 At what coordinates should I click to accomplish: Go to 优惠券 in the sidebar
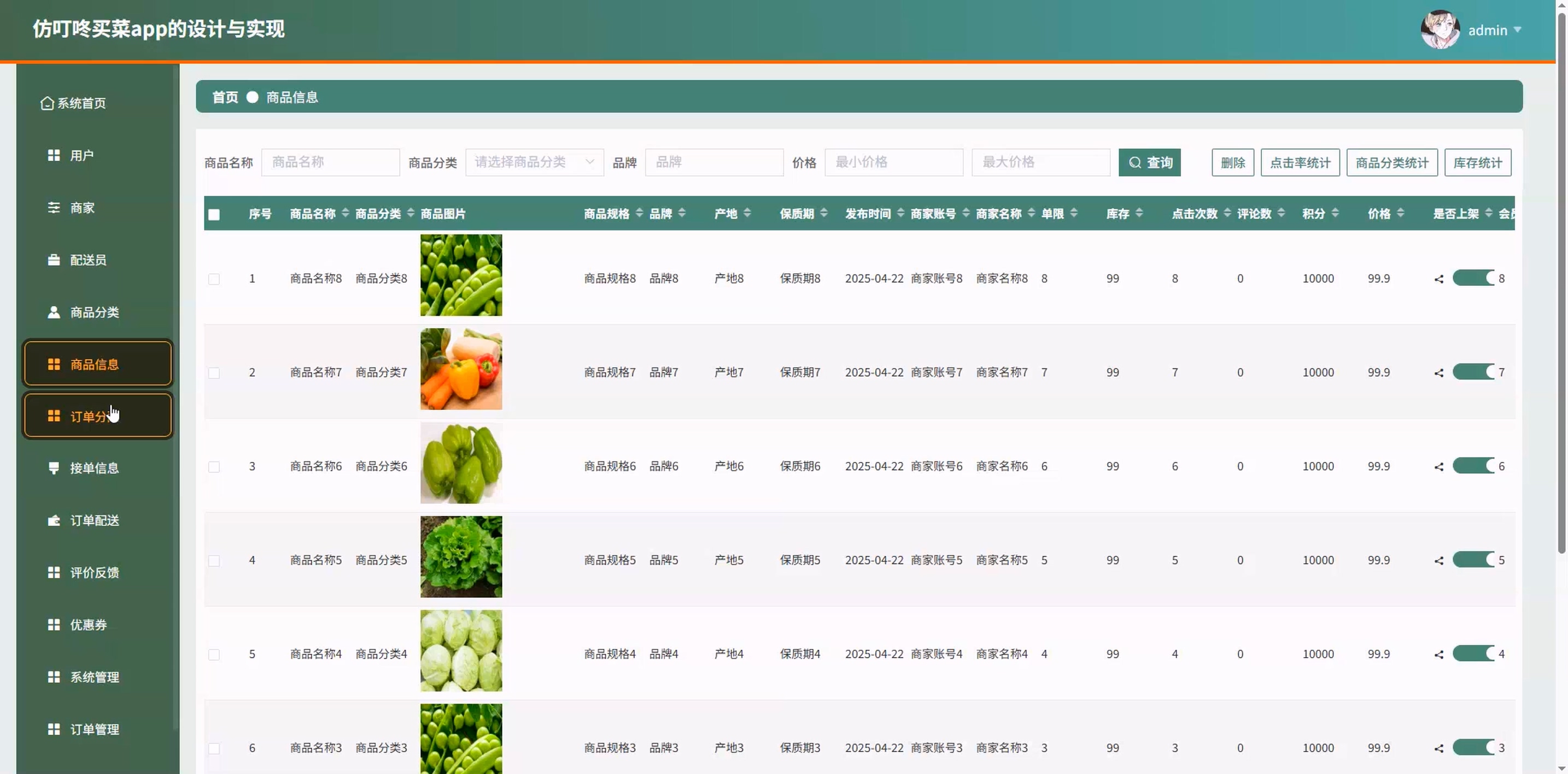tap(88, 625)
